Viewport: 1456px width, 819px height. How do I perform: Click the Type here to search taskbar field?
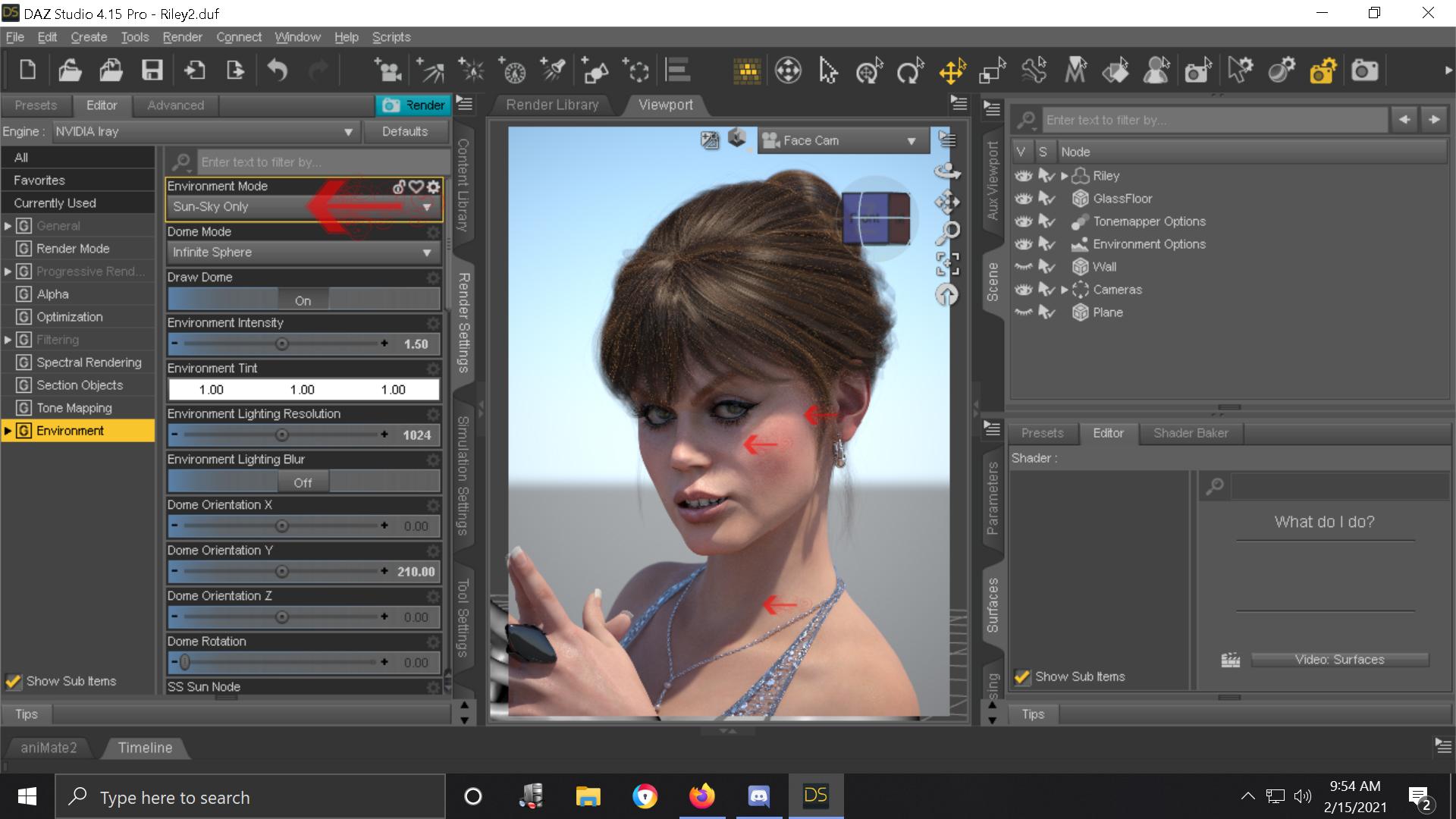click(x=227, y=797)
